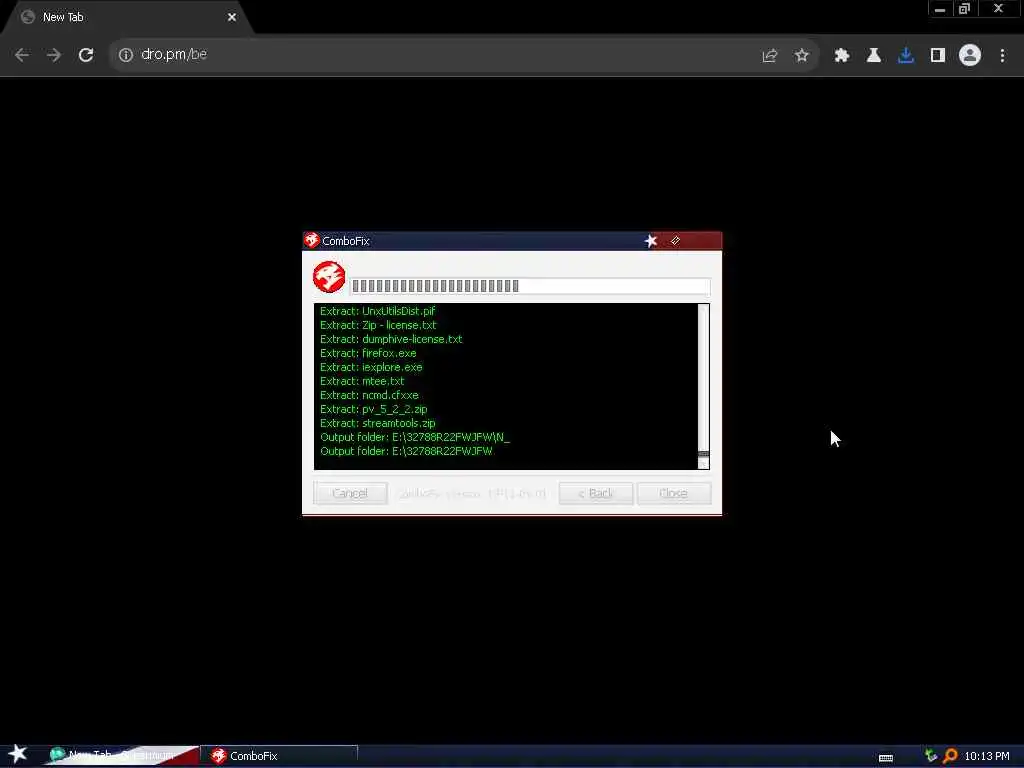Open the site information icon in address bar
The height and width of the screenshot is (768, 1024).
[125, 55]
